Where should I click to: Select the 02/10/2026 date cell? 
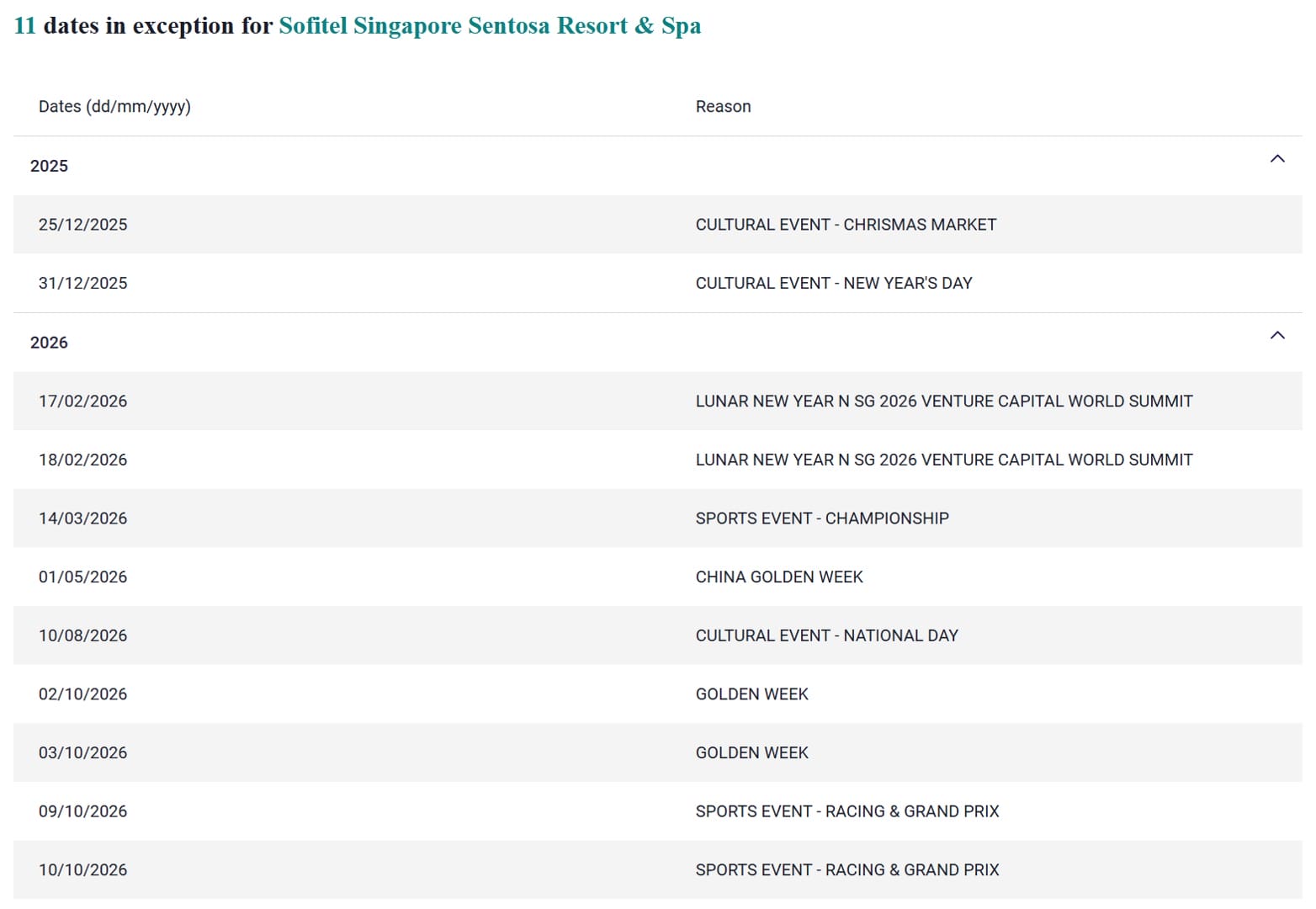pos(82,694)
